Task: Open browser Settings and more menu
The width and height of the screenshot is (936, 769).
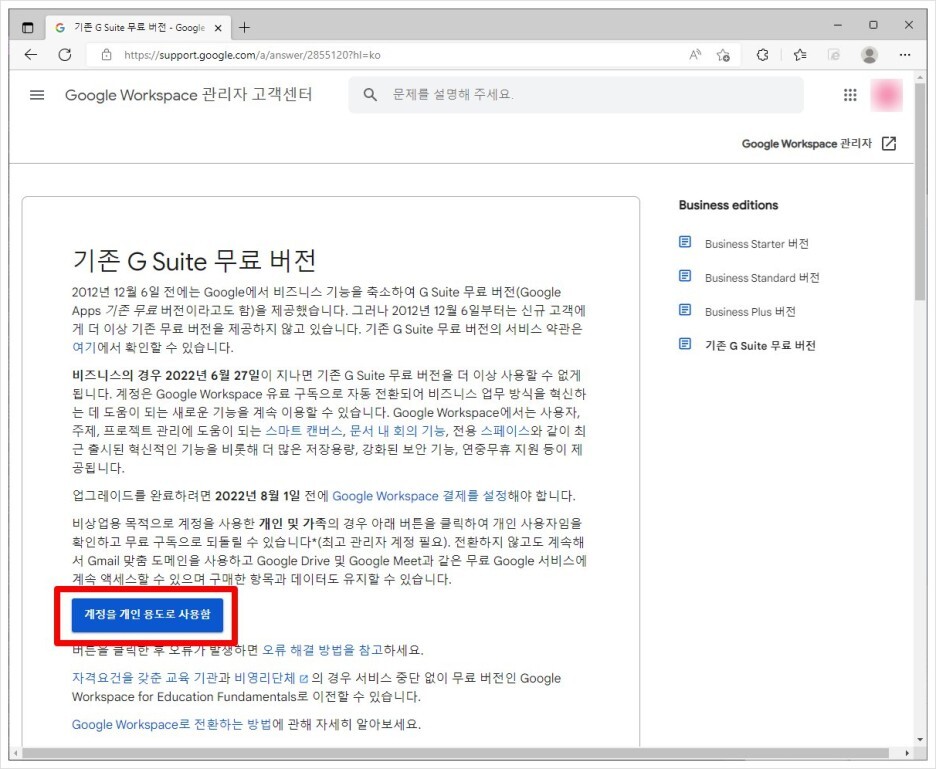Action: coord(905,55)
